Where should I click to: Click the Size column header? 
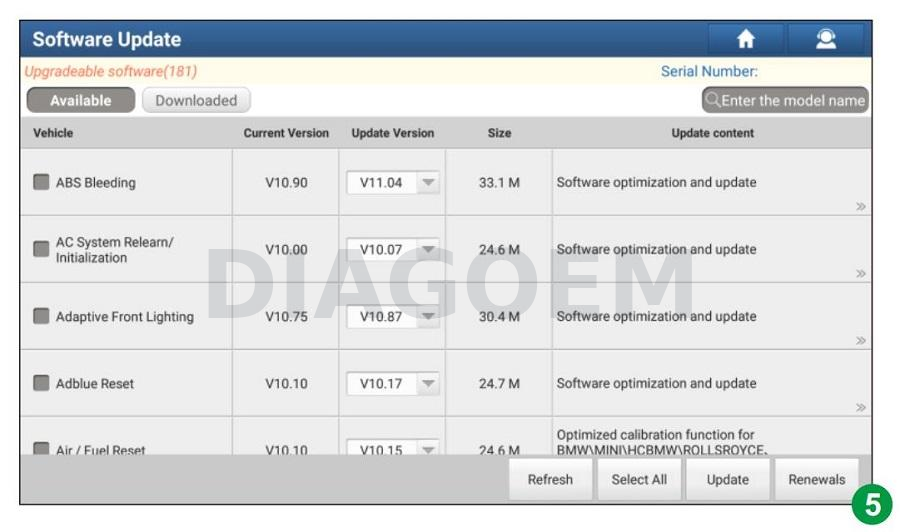pos(499,133)
